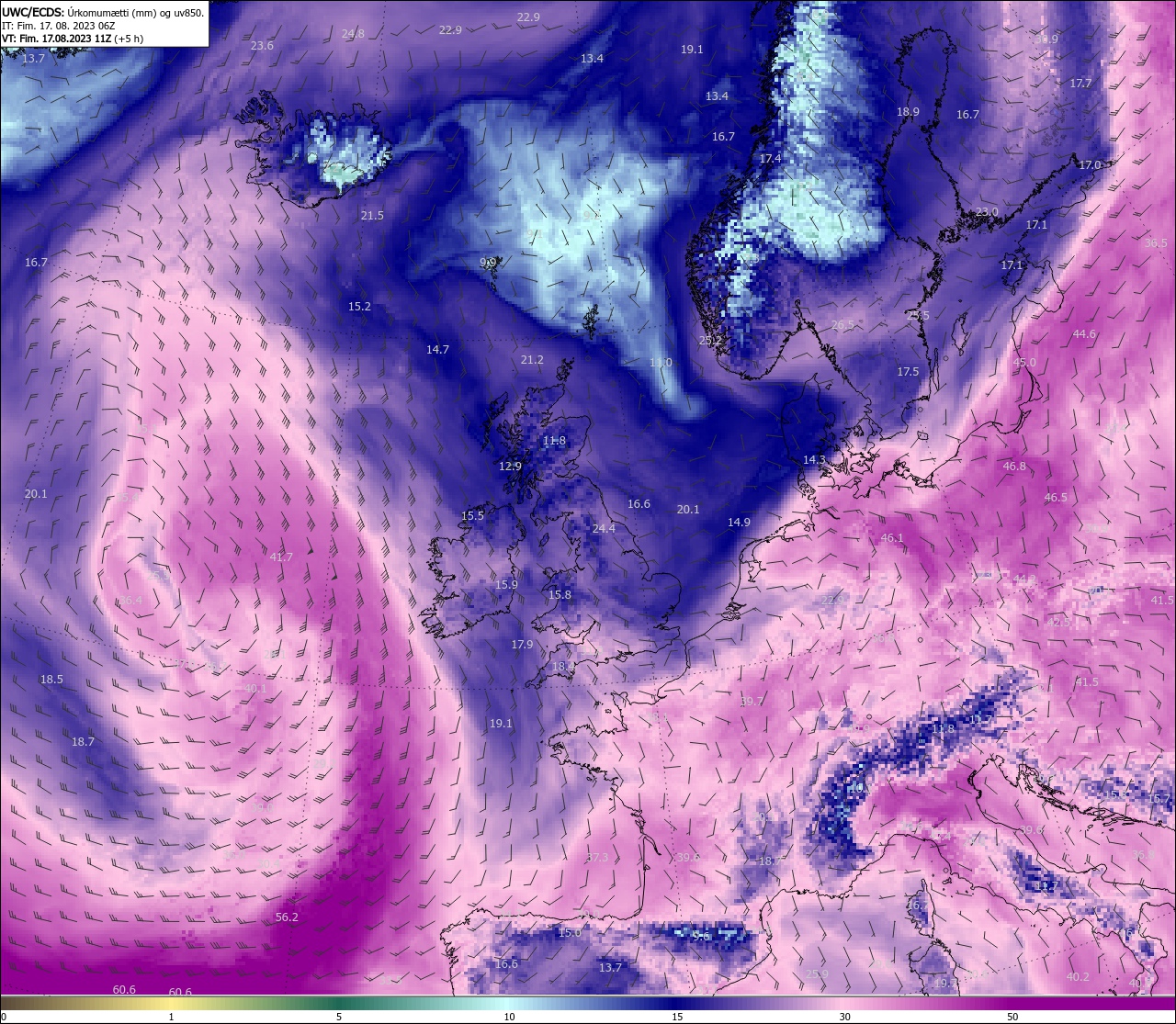
Task: Click the map value 39.7
Action: tap(752, 702)
